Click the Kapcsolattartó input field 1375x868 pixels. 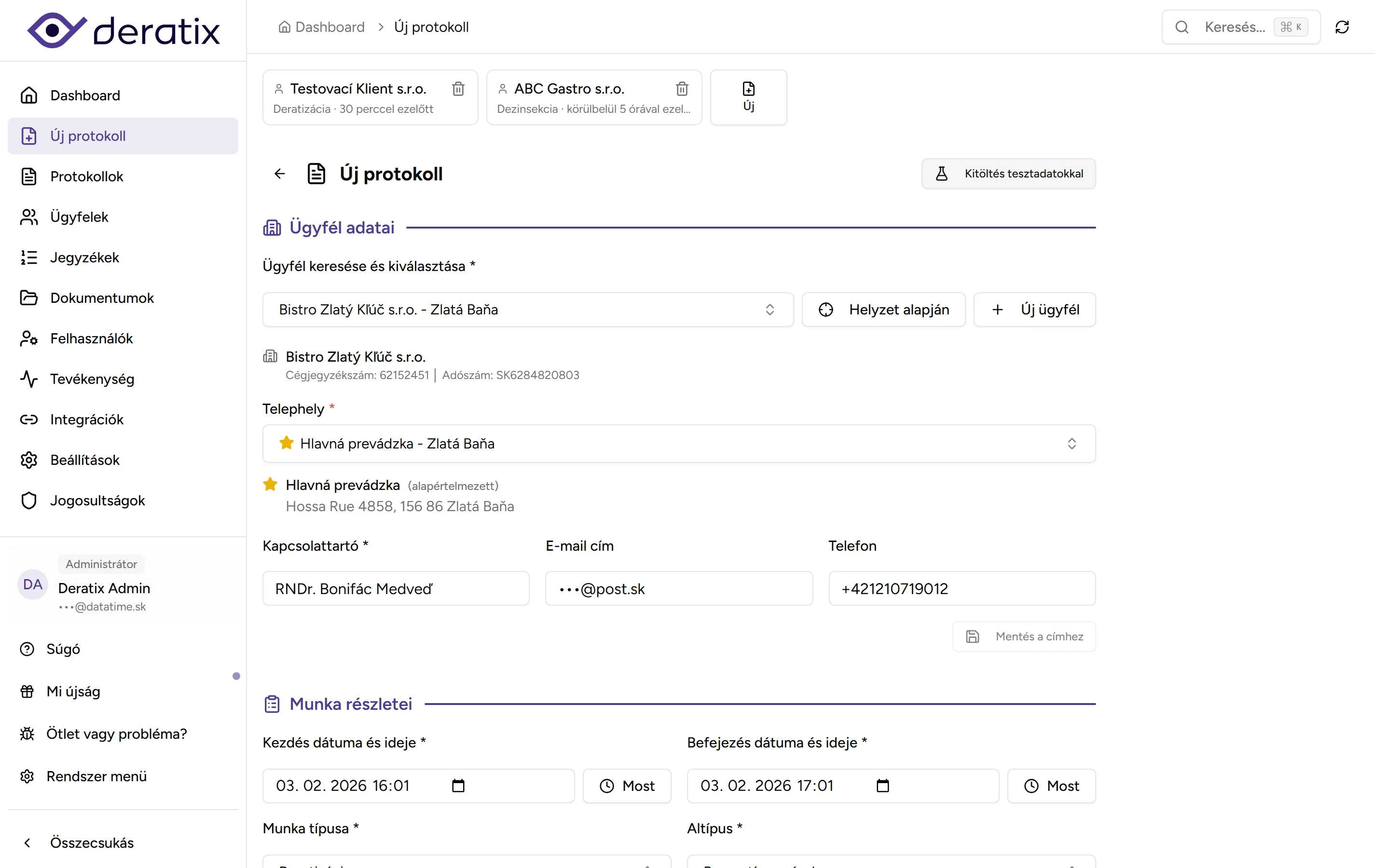coord(396,588)
